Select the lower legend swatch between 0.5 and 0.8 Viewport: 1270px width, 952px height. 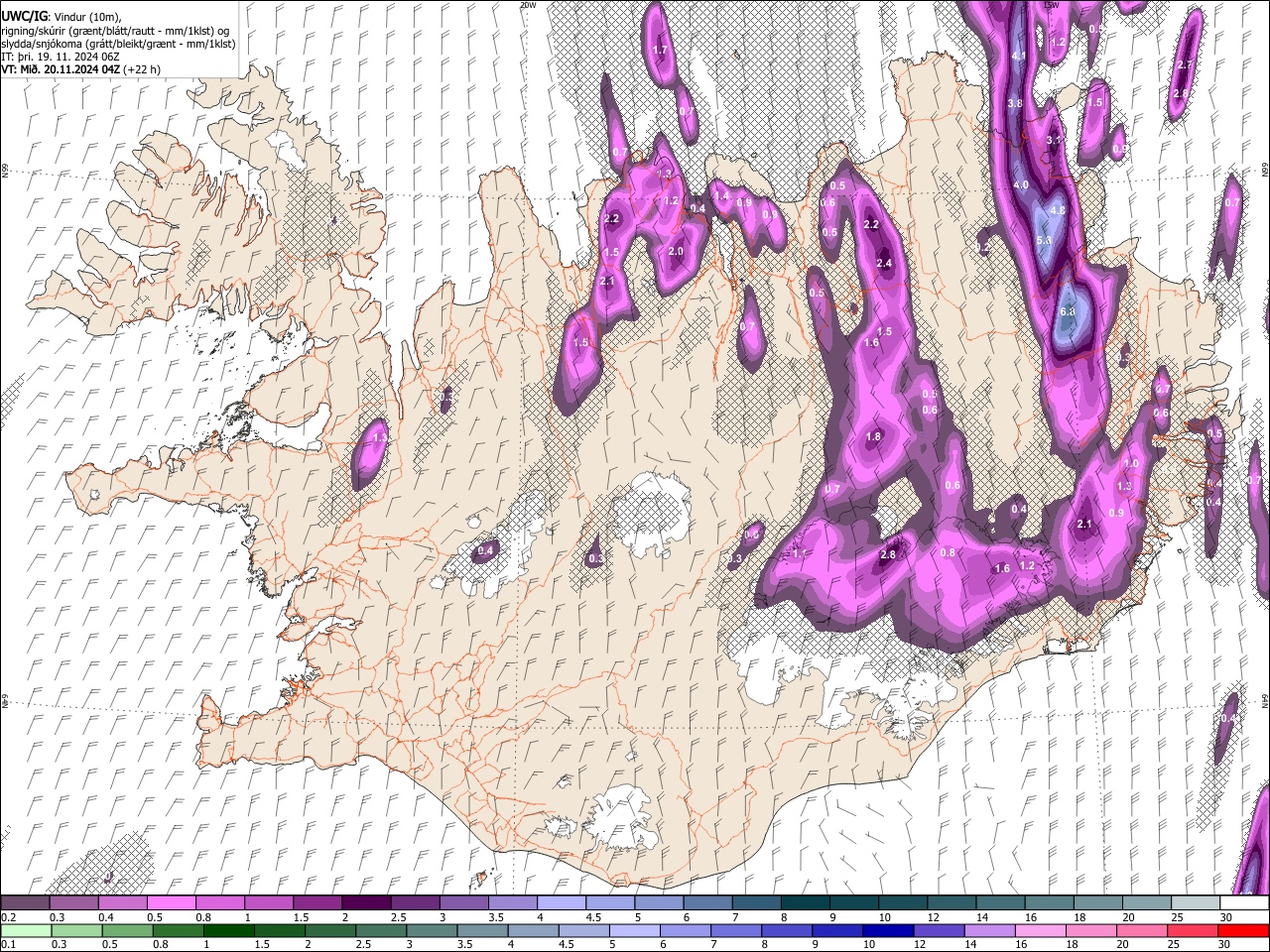tap(127, 930)
